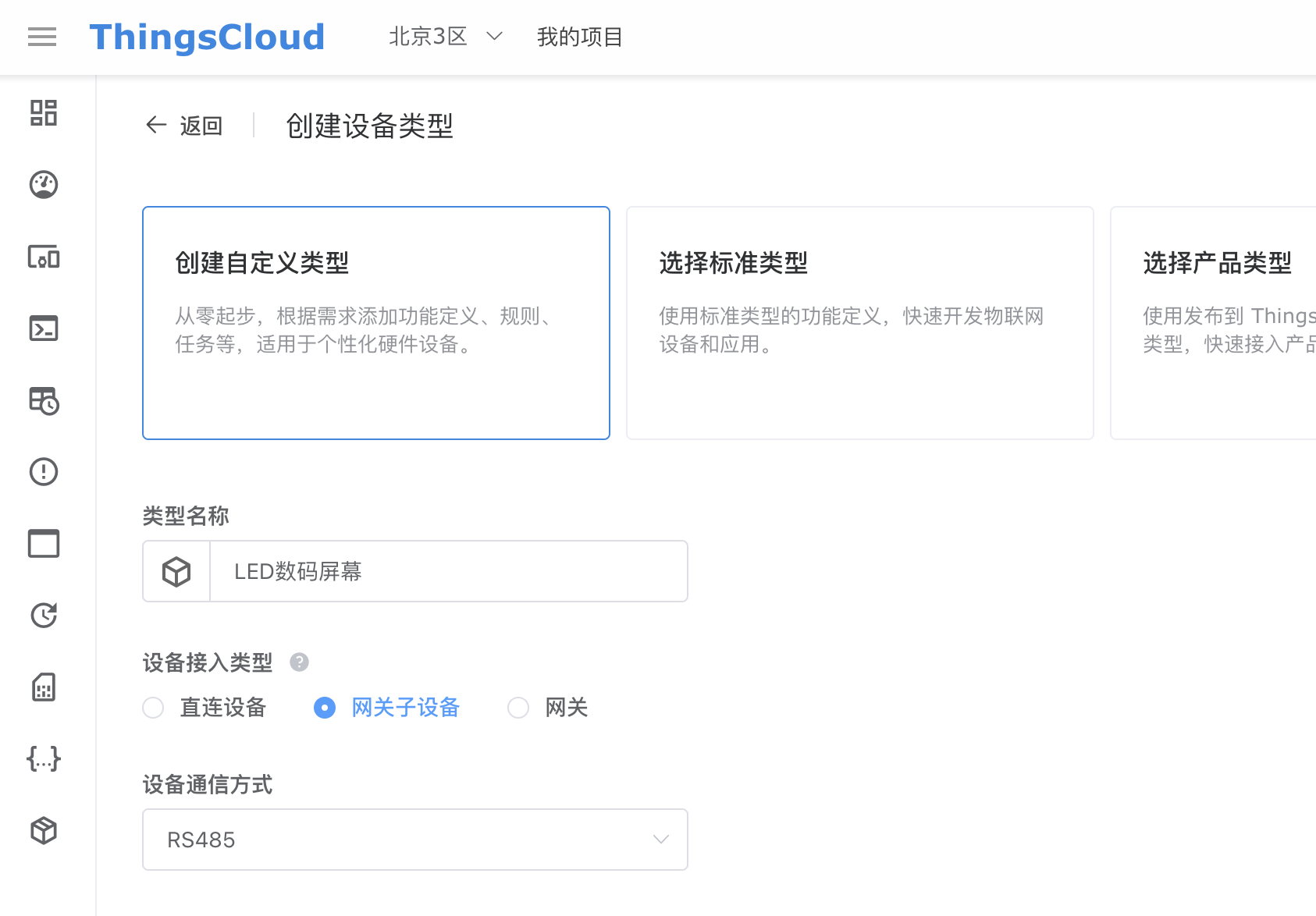This screenshot has width=1316, height=916.
Task: Focus the 类型名称 input field
Action: pos(449,571)
